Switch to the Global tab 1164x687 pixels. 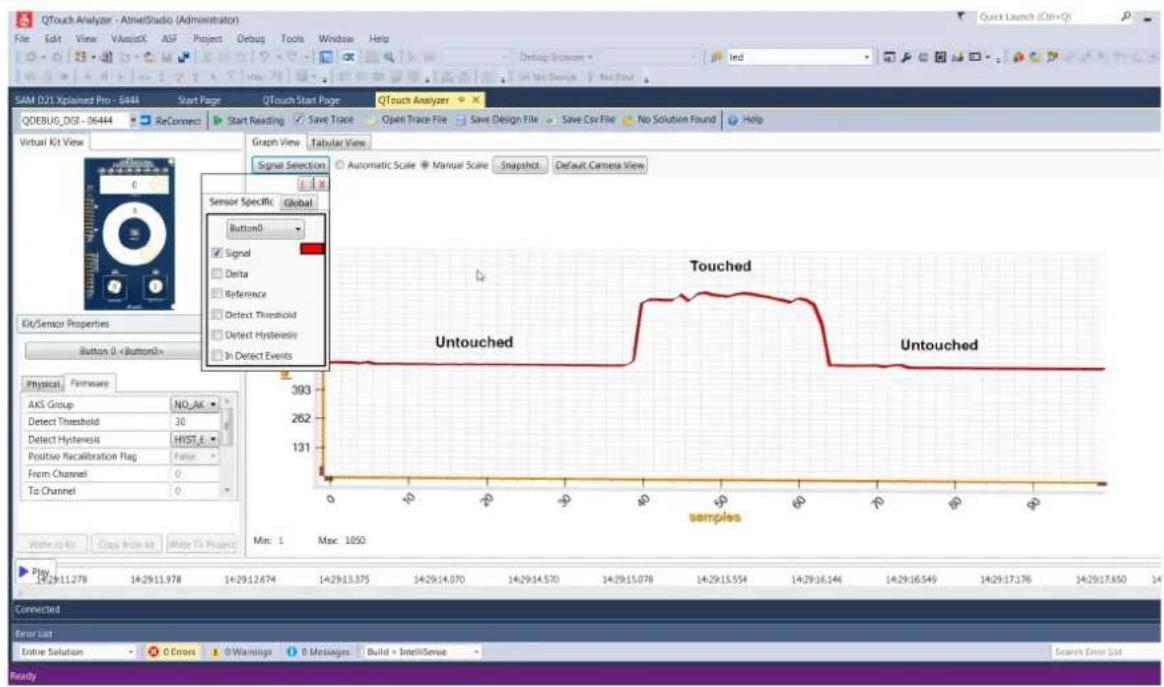[298, 203]
